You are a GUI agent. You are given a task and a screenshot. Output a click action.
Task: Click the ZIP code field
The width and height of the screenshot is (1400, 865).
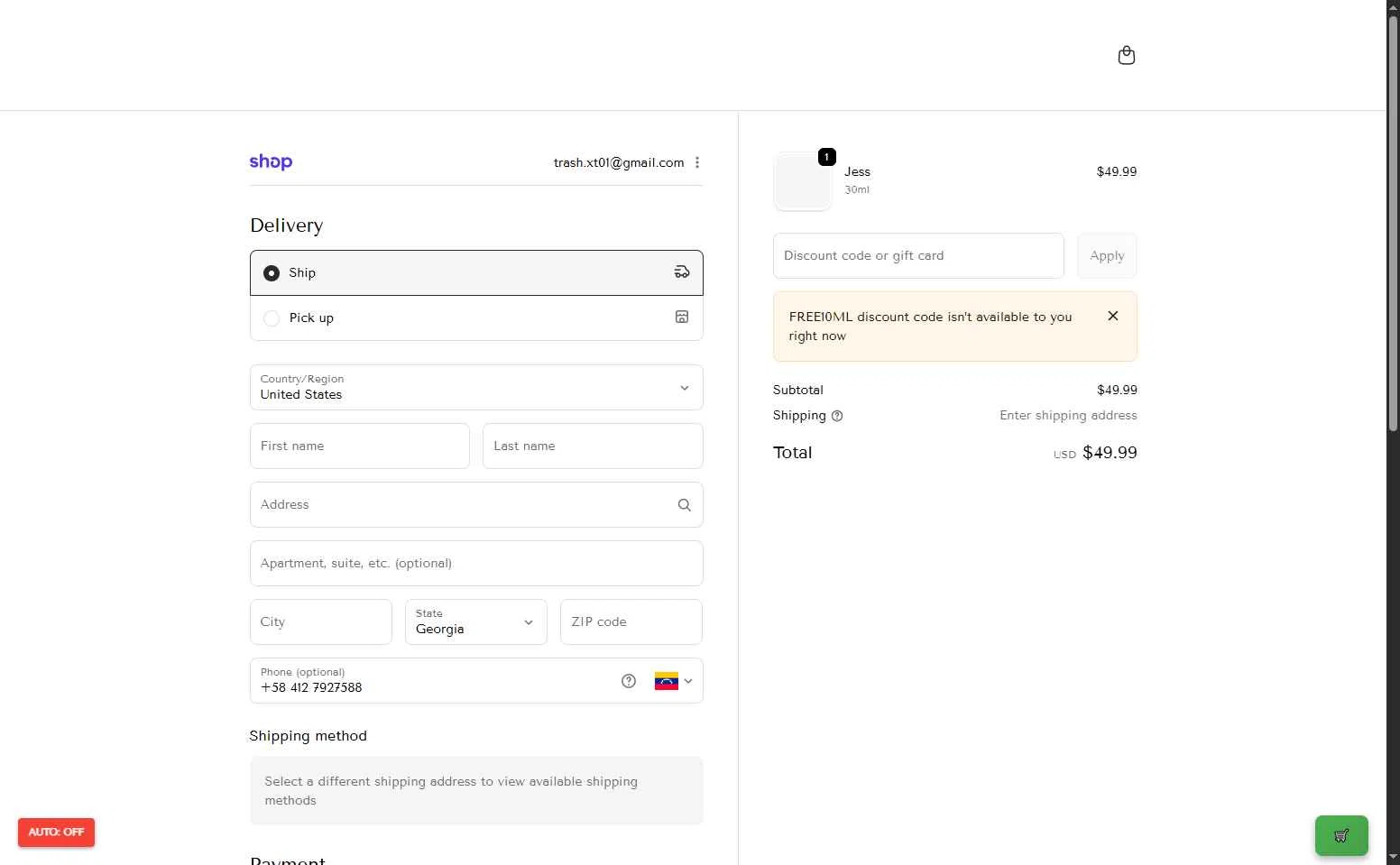[631, 621]
